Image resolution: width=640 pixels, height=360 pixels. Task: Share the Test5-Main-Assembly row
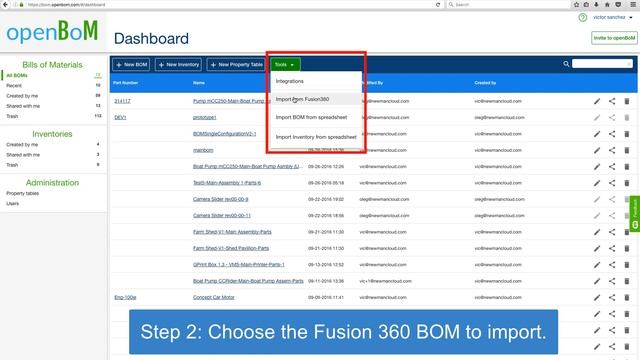[612, 183]
